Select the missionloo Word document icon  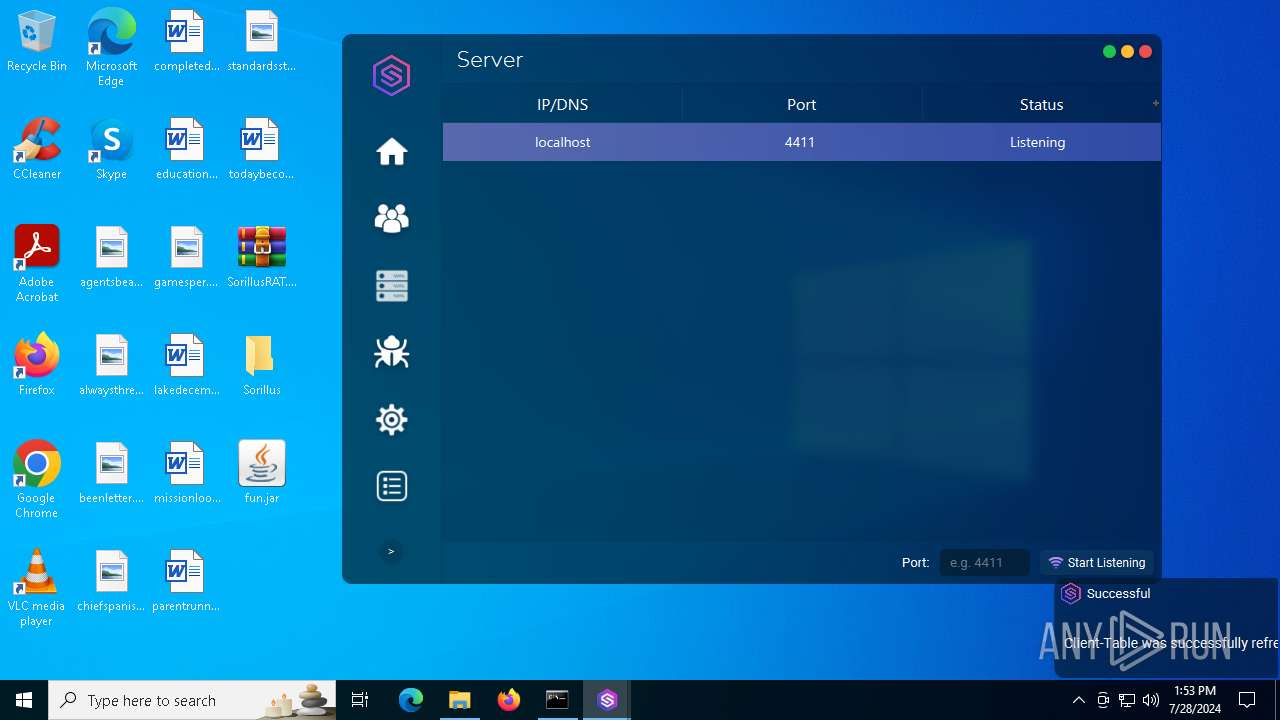click(186, 473)
